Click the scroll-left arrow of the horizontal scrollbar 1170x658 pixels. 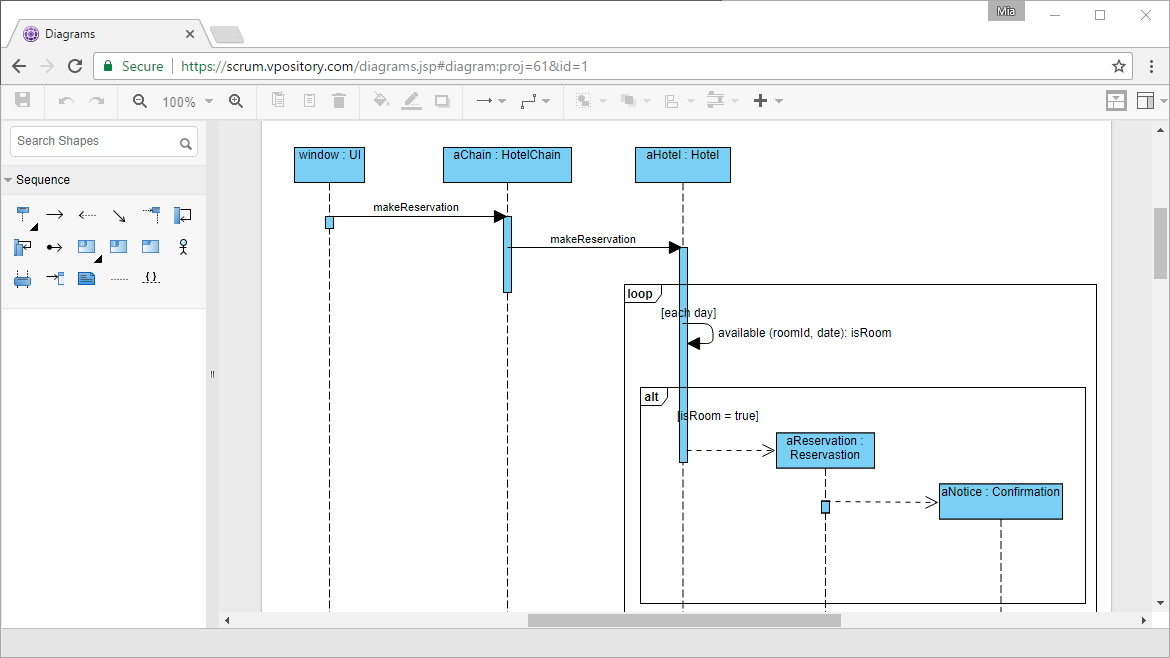click(227, 621)
